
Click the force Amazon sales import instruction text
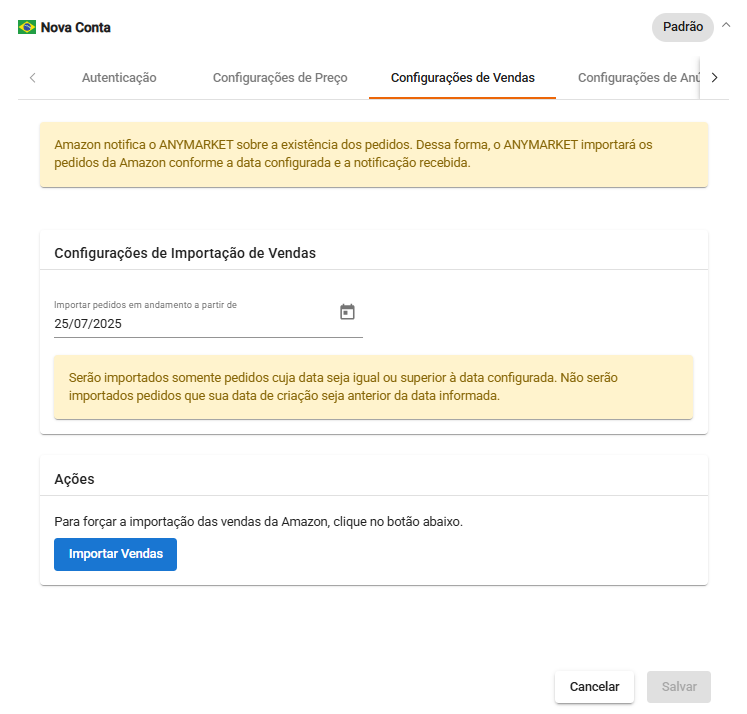point(258,522)
